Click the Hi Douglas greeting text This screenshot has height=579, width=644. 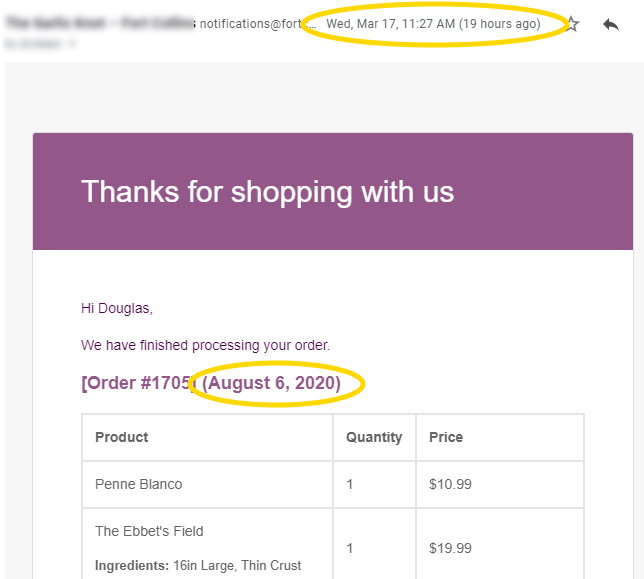click(117, 308)
